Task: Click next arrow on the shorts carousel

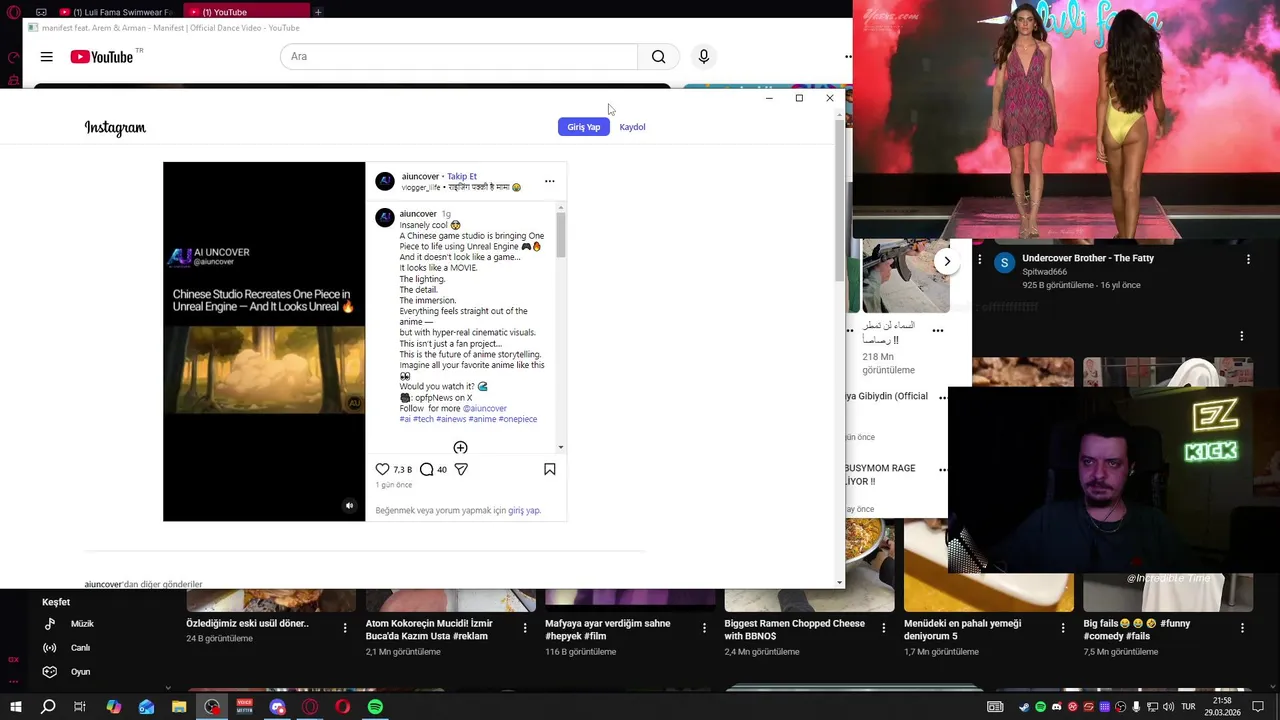Action: pos(947,262)
